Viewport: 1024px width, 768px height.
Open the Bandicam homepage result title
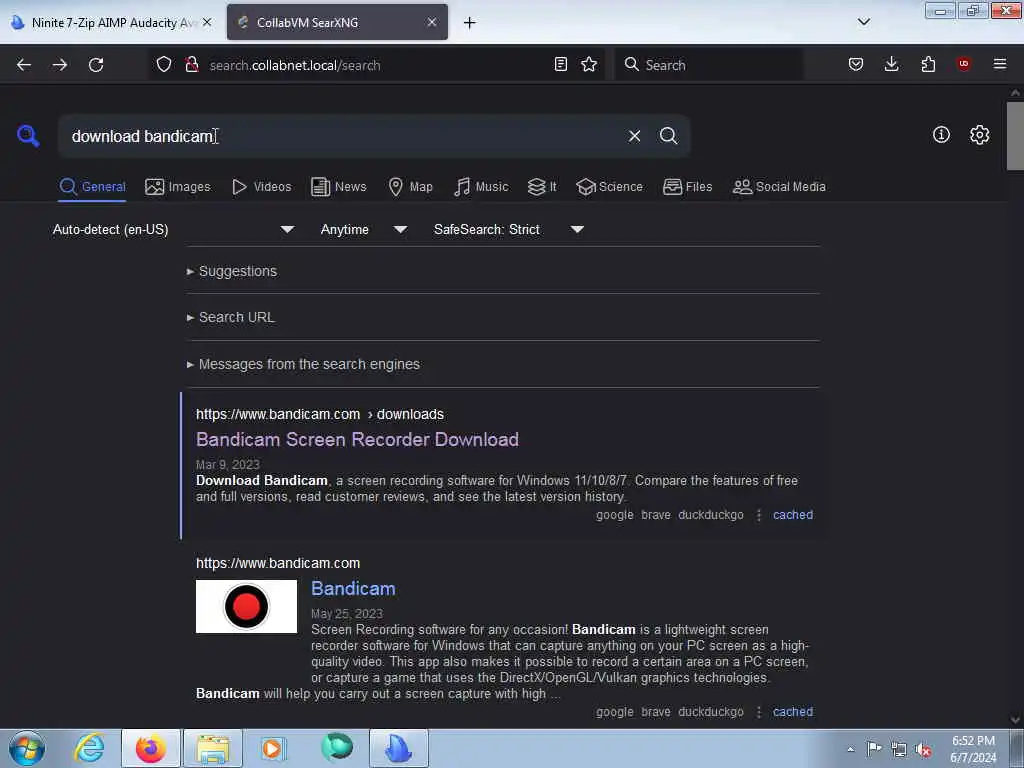tap(353, 588)
